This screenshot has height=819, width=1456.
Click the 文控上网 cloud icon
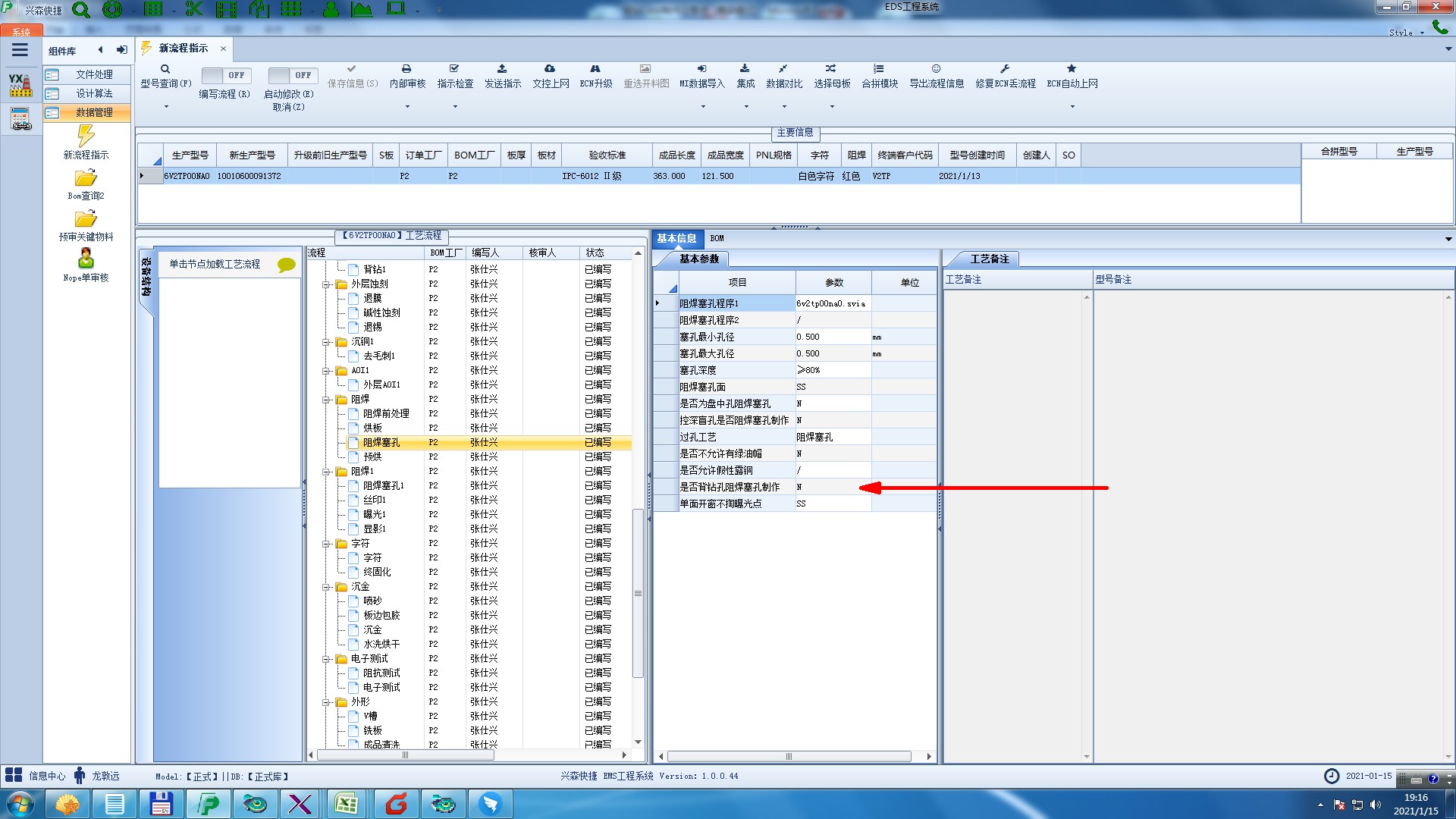pos(550,69)
